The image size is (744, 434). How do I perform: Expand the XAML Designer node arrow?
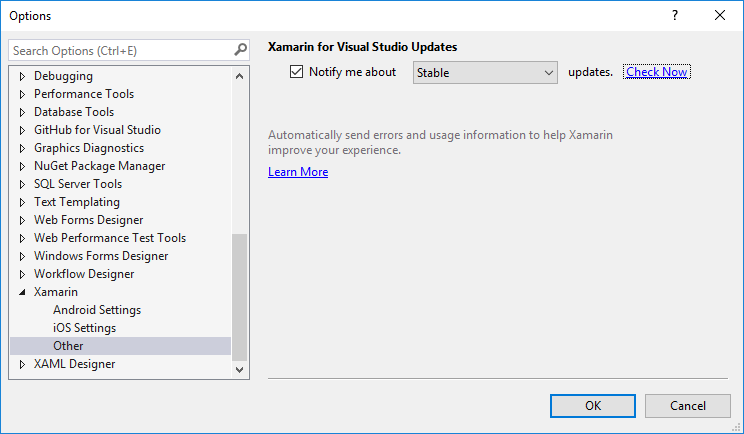point(22,364)
